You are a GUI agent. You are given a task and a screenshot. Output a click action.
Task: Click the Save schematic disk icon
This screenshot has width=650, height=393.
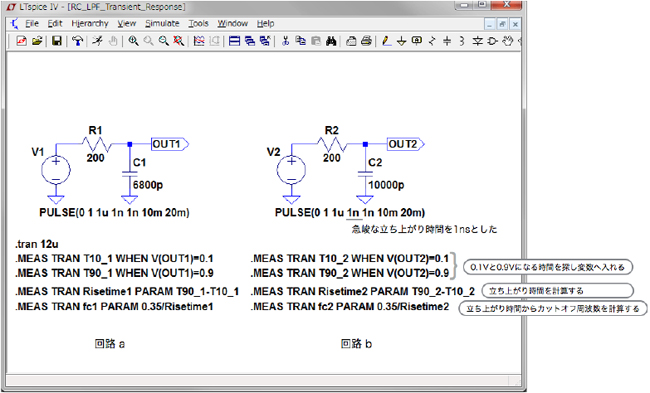click(57, 41)
